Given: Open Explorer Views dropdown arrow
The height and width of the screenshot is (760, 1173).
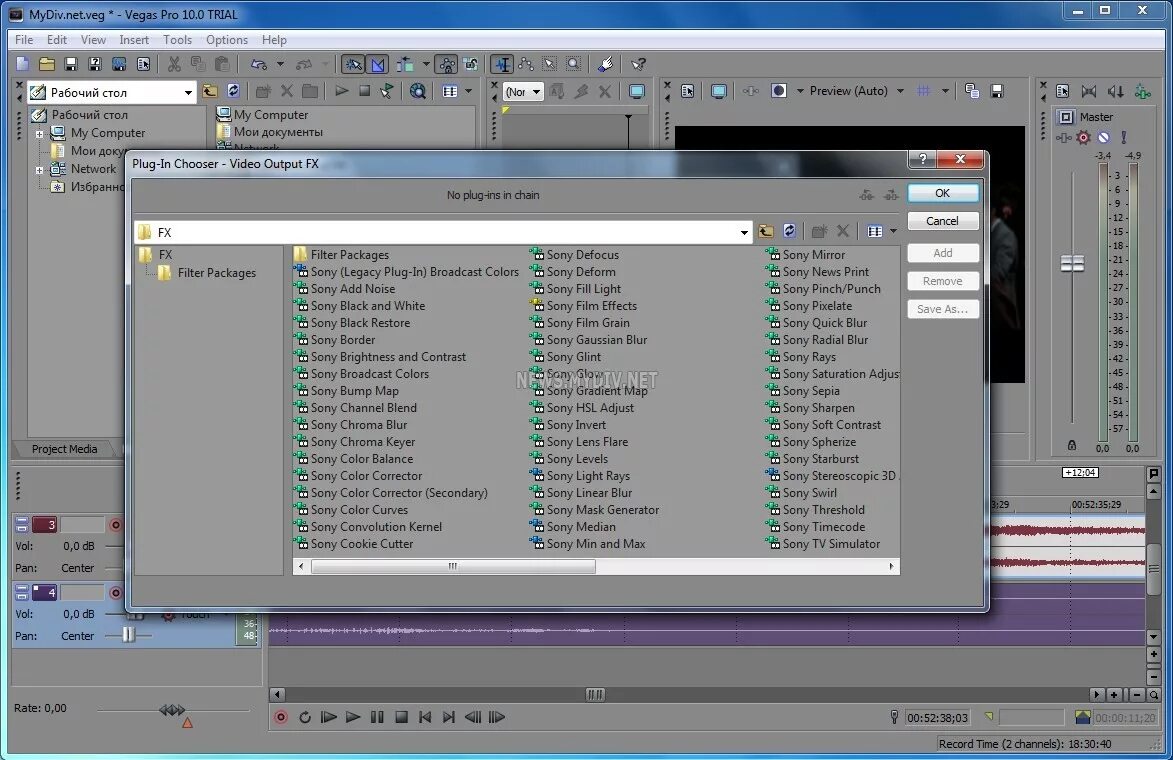Looking at the screenshot, I should click(x=468, y=91).
